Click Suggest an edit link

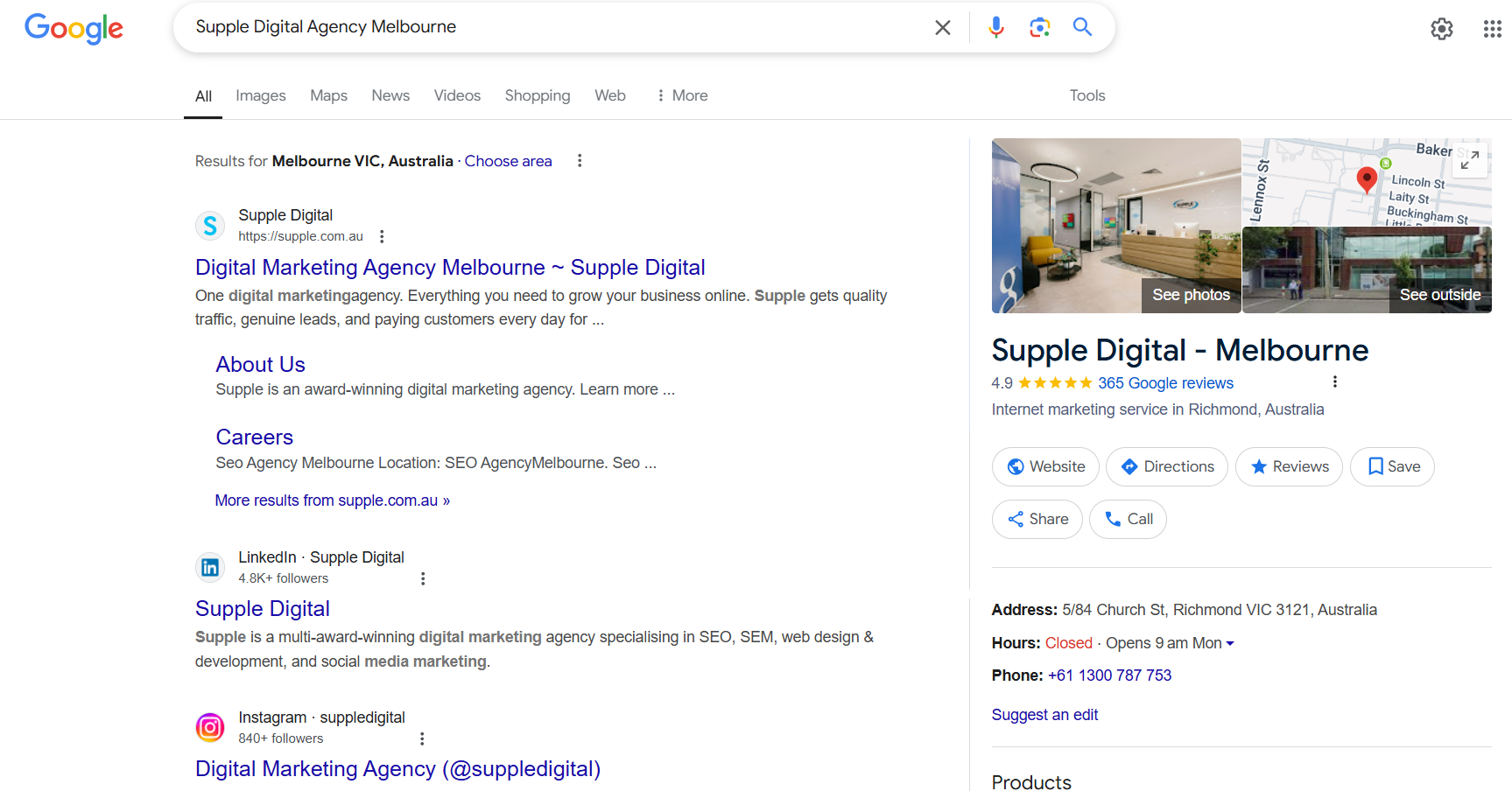pyautogui.click(x=1044, y=715)
